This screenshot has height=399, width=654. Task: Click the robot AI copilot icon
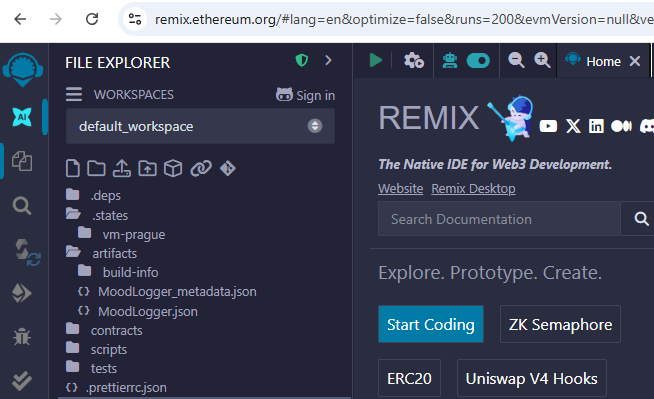coord(450,61)
